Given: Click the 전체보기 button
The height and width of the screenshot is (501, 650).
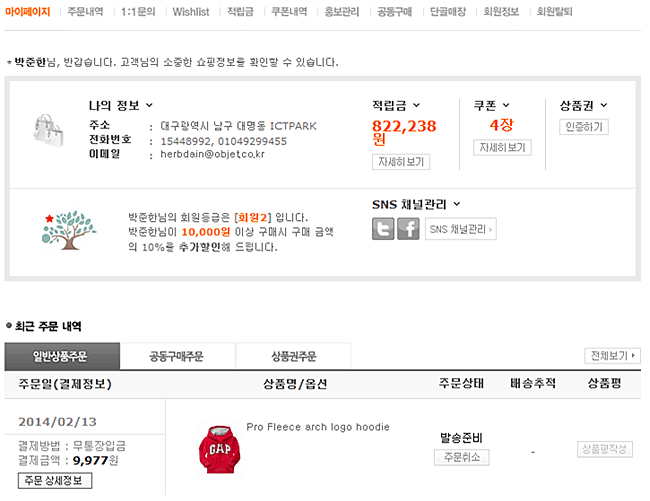Looking at the screenshot, I should (x=611, y=355).
